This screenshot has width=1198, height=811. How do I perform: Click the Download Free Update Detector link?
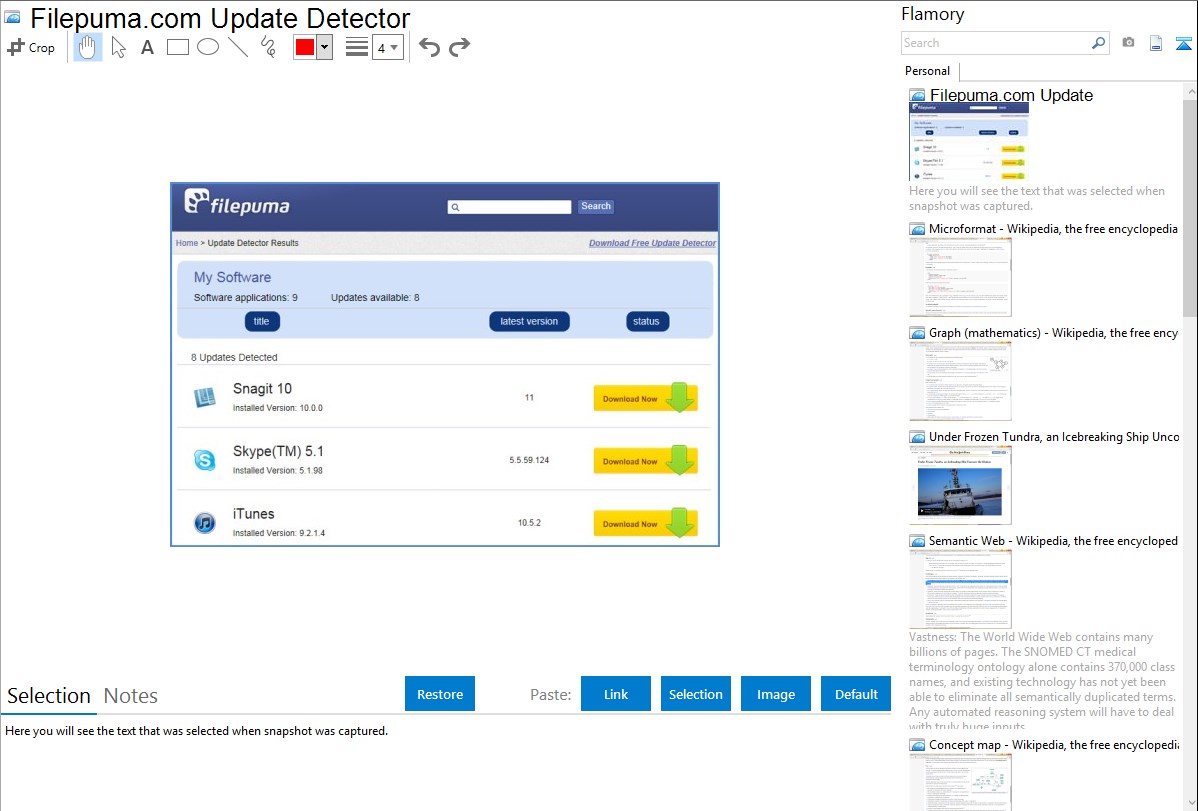(652, 243)
